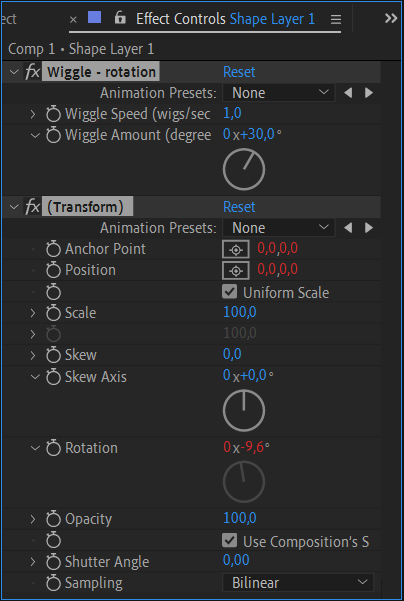Open the Sampling Bilinear dropdown

coord(298,583)
